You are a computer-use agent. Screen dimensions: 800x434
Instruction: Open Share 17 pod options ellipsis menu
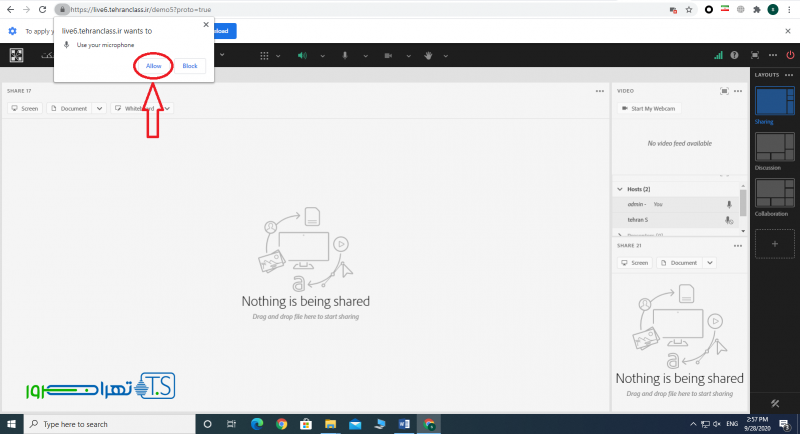tap(599, 90)
